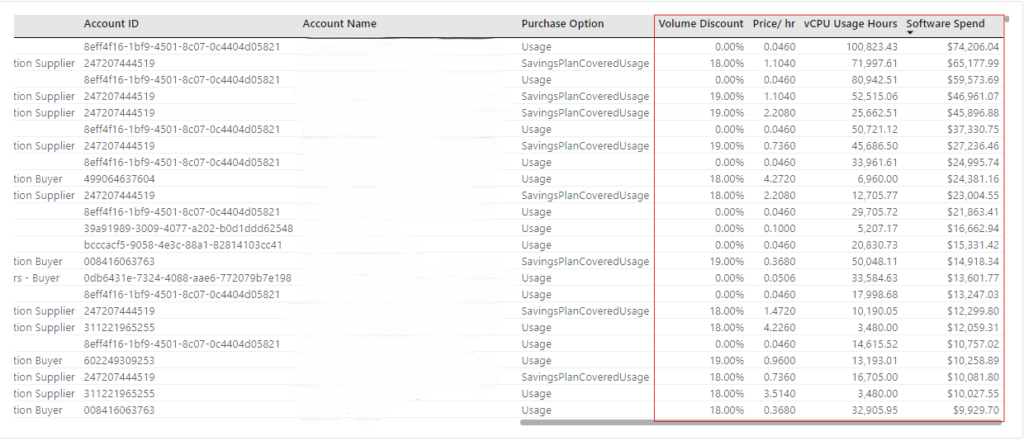The image size is (1024, 441).
Task: Click the vertical scrollbar thumb at top right
Action: pos(1006,24)
